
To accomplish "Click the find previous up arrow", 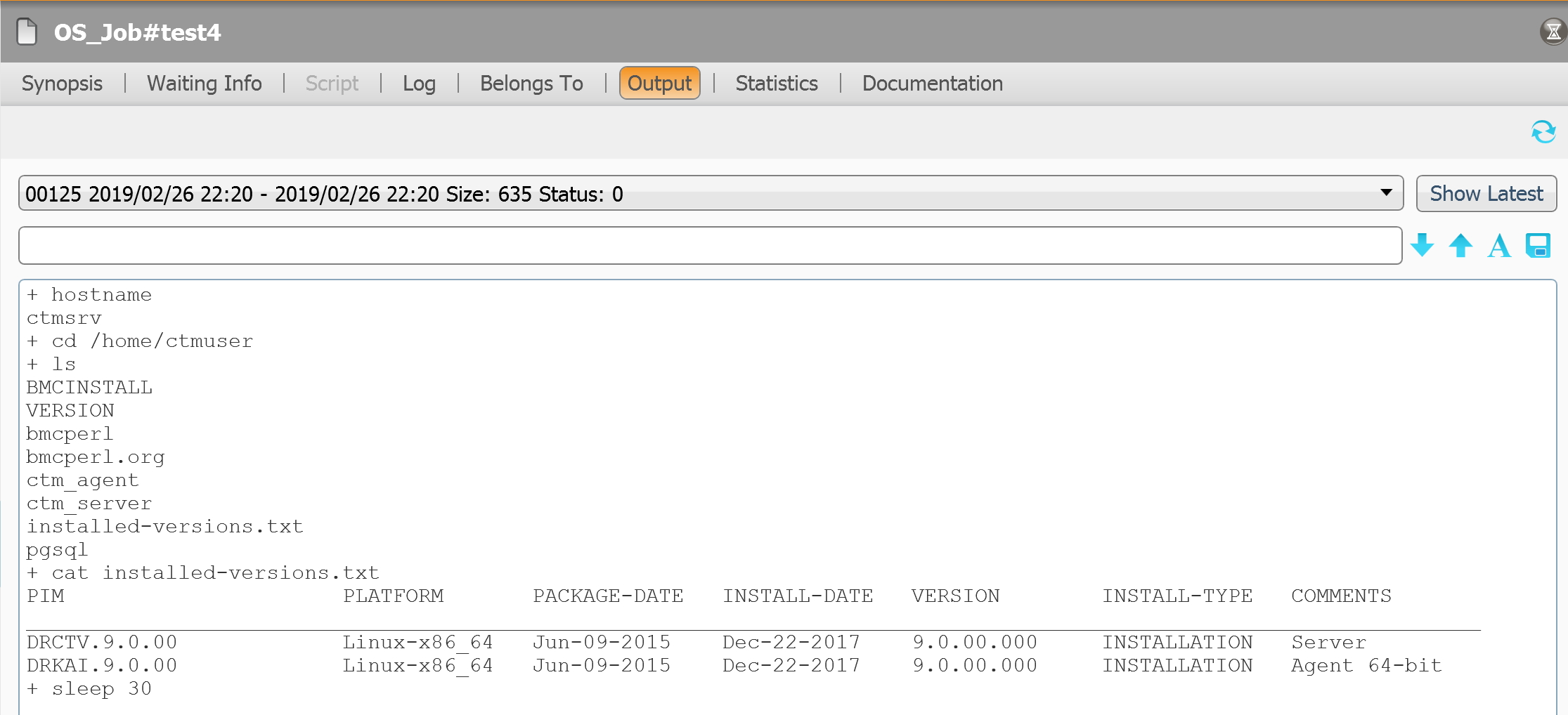I will (x=1460, y=245).
